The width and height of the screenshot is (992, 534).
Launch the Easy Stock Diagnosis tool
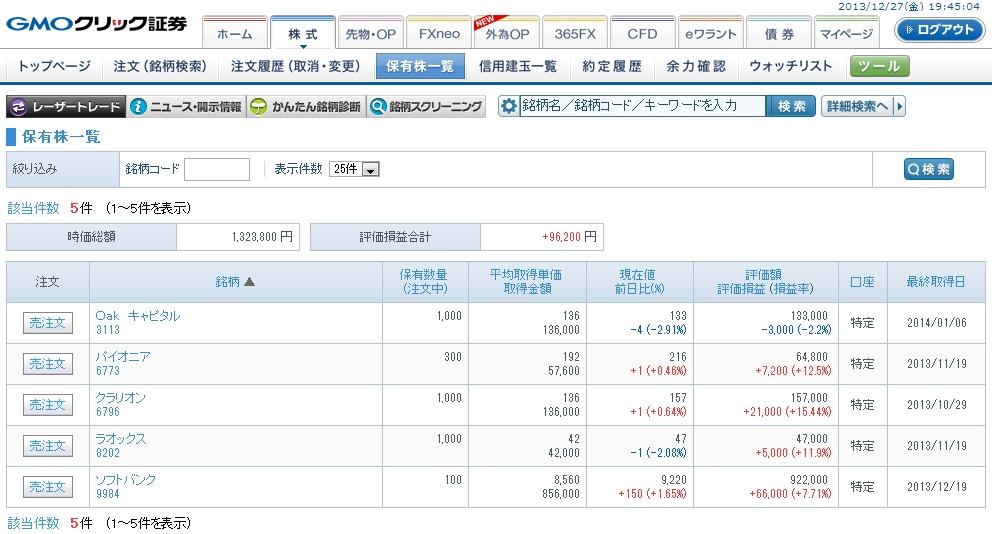click(305, 107)
